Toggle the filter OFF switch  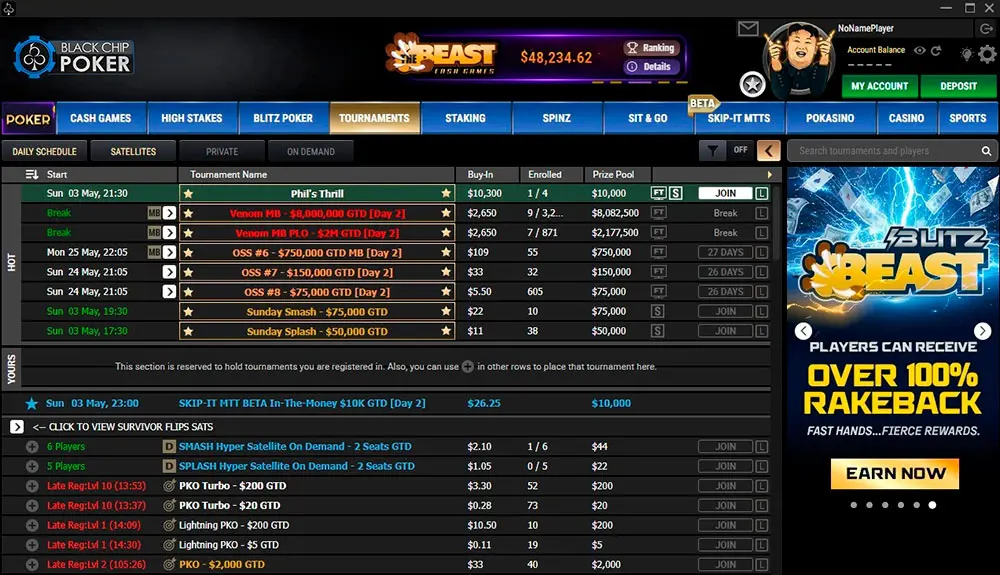740,150
